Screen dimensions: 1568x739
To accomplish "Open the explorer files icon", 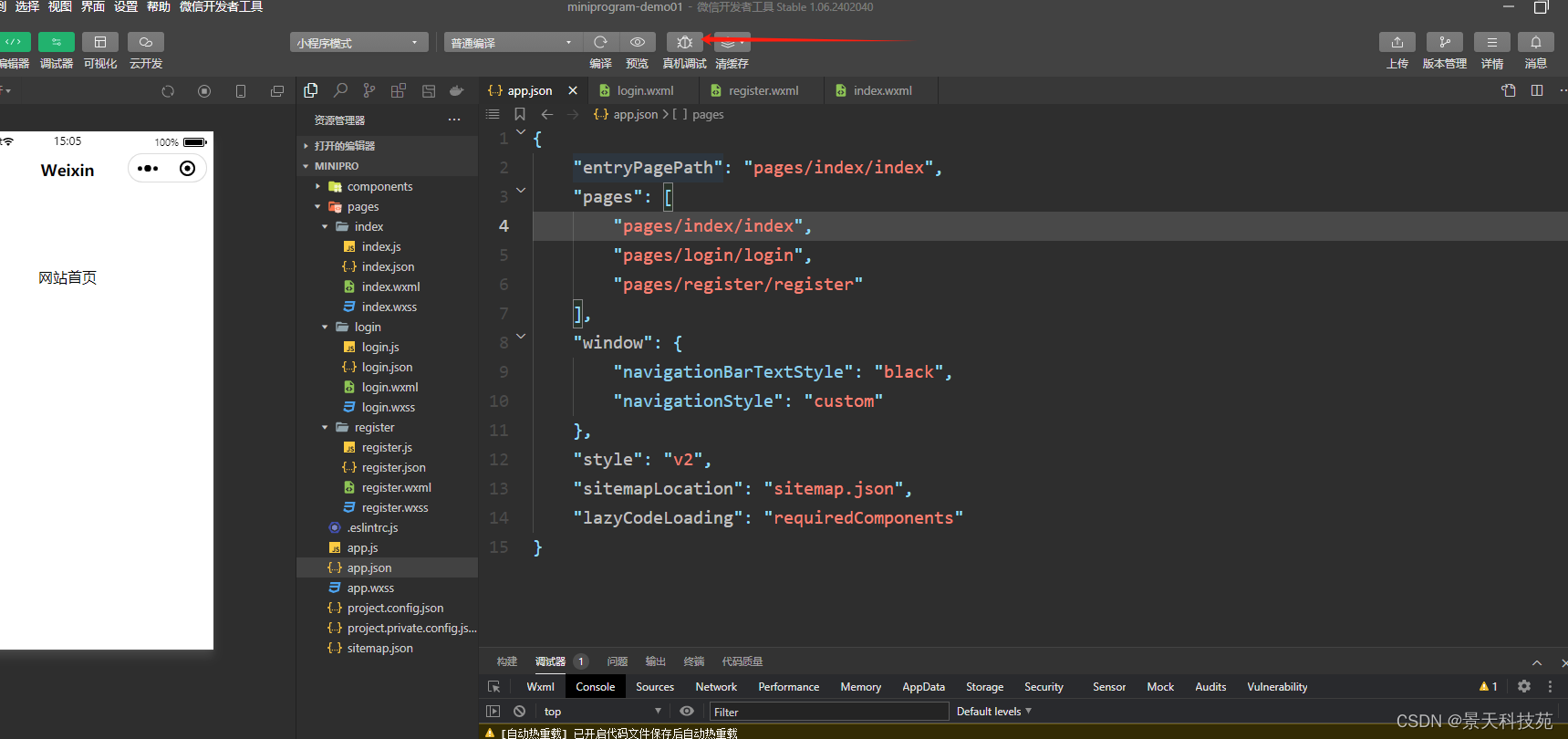I will click(311, 90).
